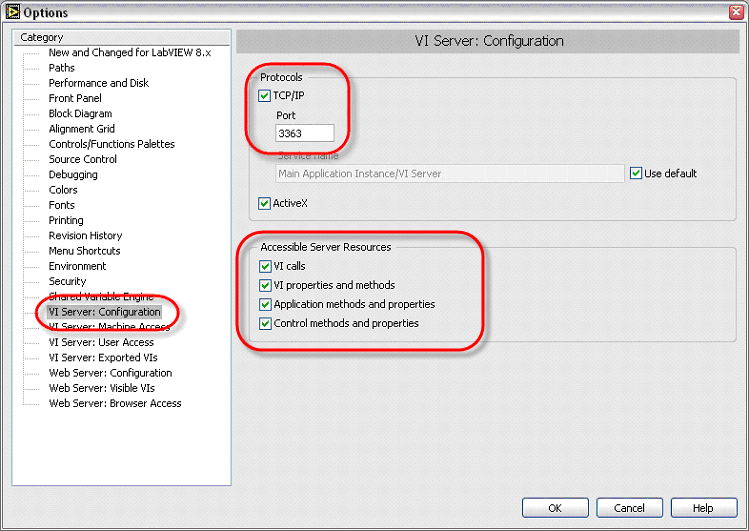Click the LabVIEW icon in title bar

[11, 12]
